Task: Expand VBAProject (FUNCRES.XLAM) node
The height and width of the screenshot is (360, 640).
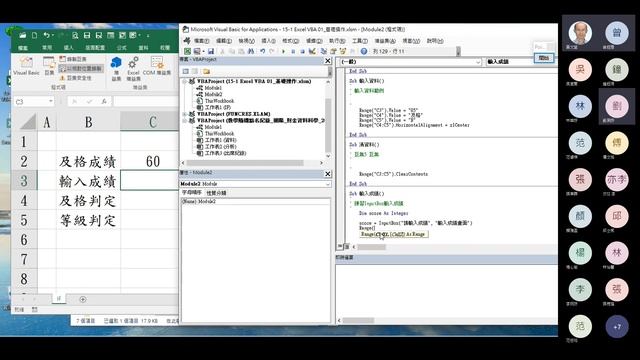Action: pyautogui.click(x=185, y=114)
